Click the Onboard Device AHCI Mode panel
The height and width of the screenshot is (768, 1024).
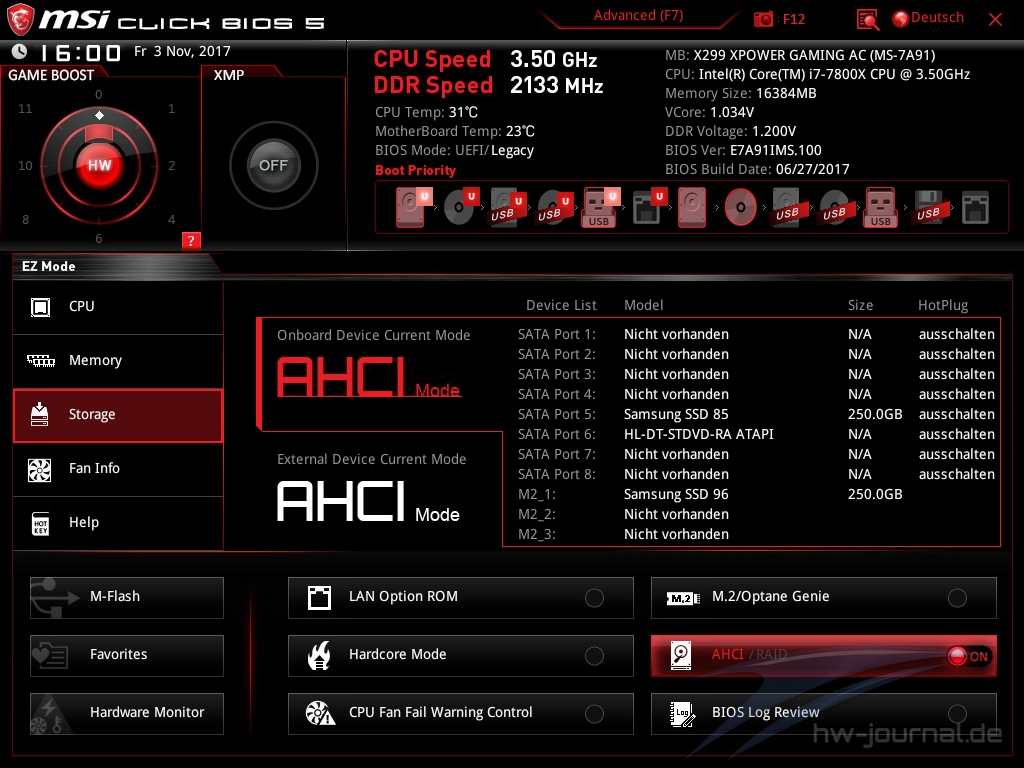click(x=380, y=374)
